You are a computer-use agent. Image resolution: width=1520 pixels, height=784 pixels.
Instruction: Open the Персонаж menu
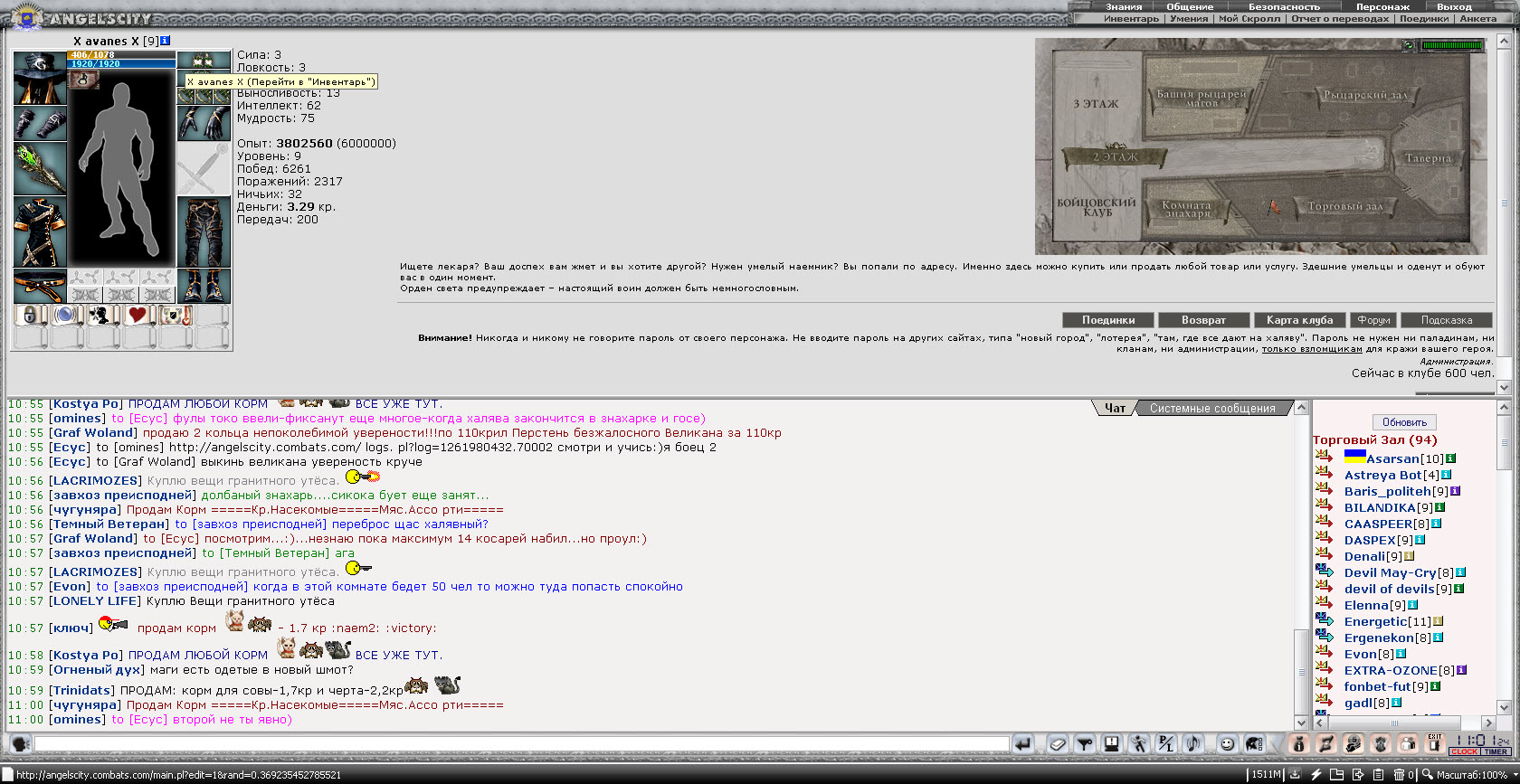1382,6
